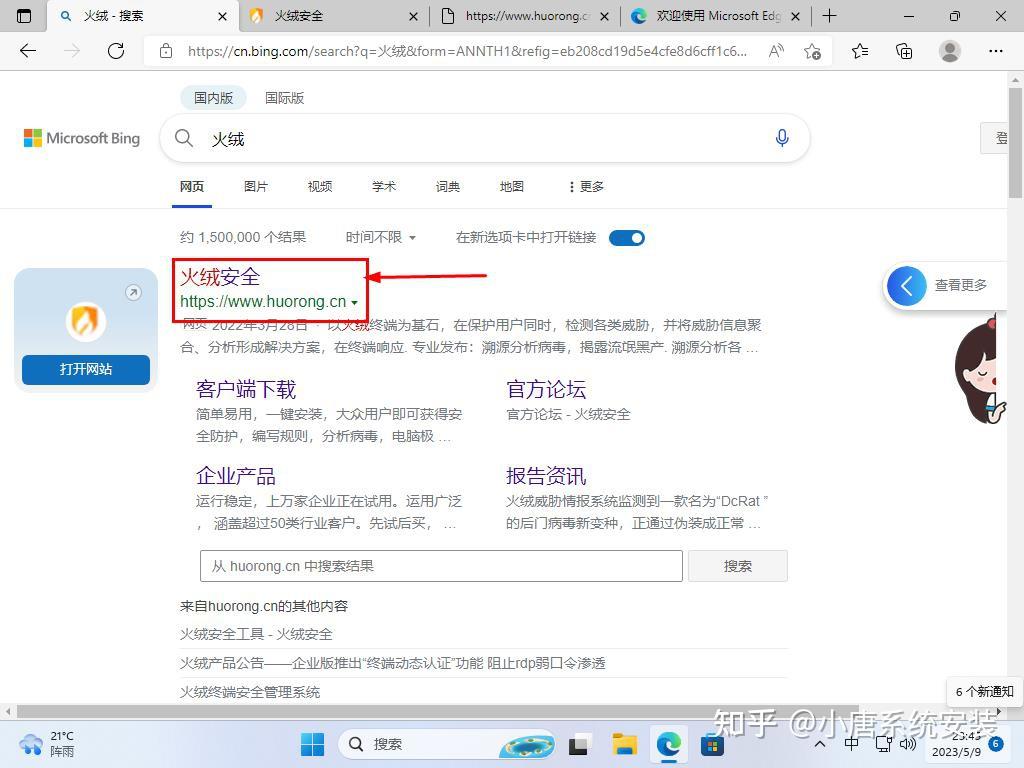Viewport: 1024px width, 768px height.
Task: Open the 火绒产品公告 rdp弱口令 link
Action: tap(392, 664)
